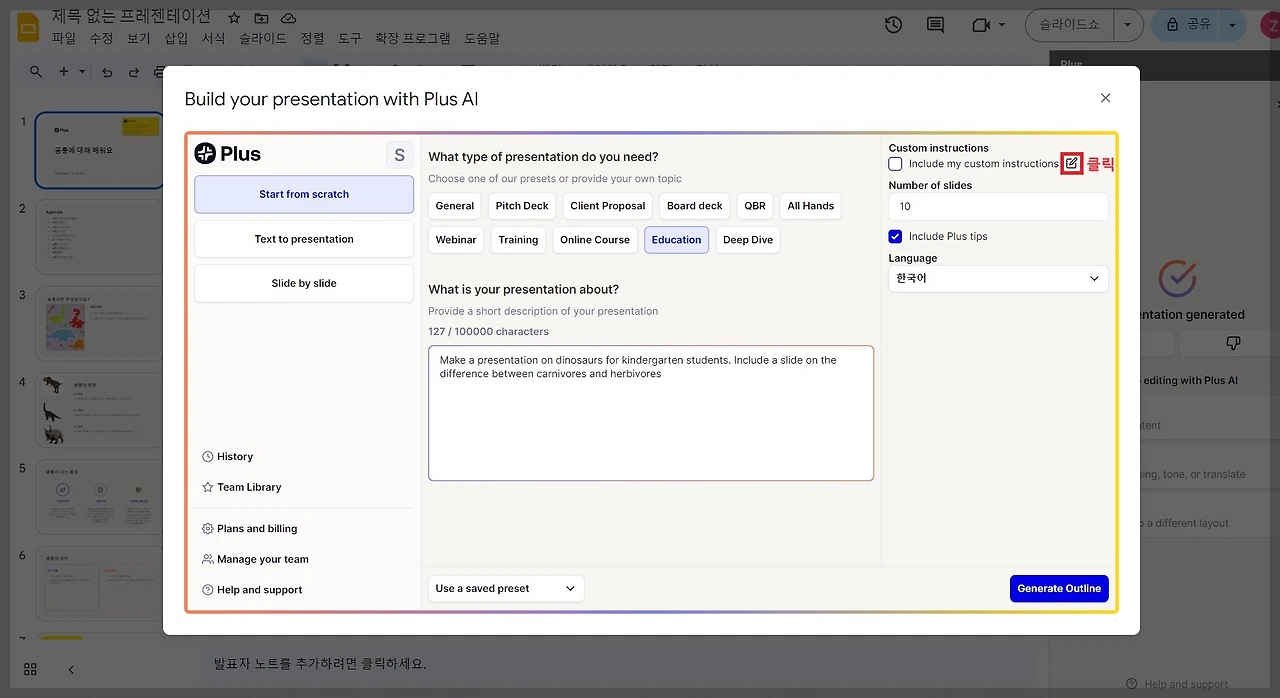Choose the Education preset

[x=677, y=240]
